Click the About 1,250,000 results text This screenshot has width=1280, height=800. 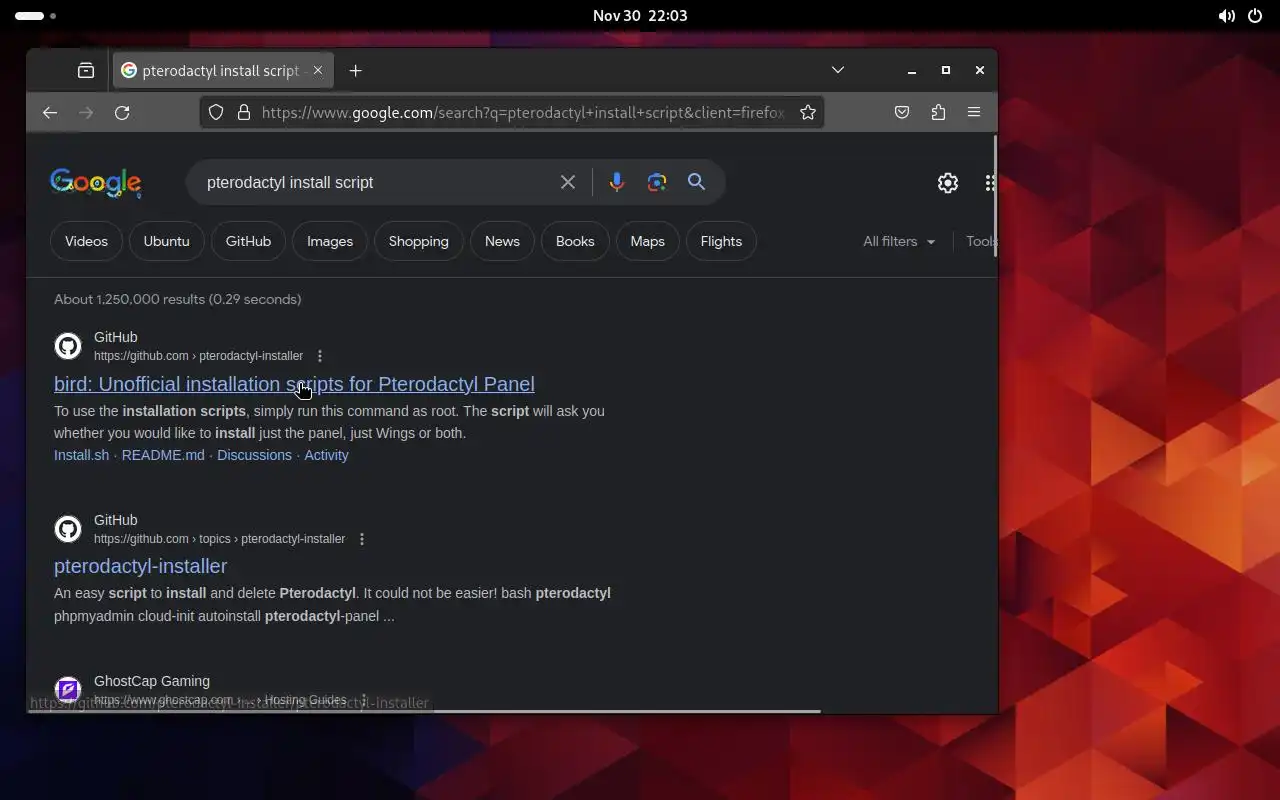pos(178,299)
